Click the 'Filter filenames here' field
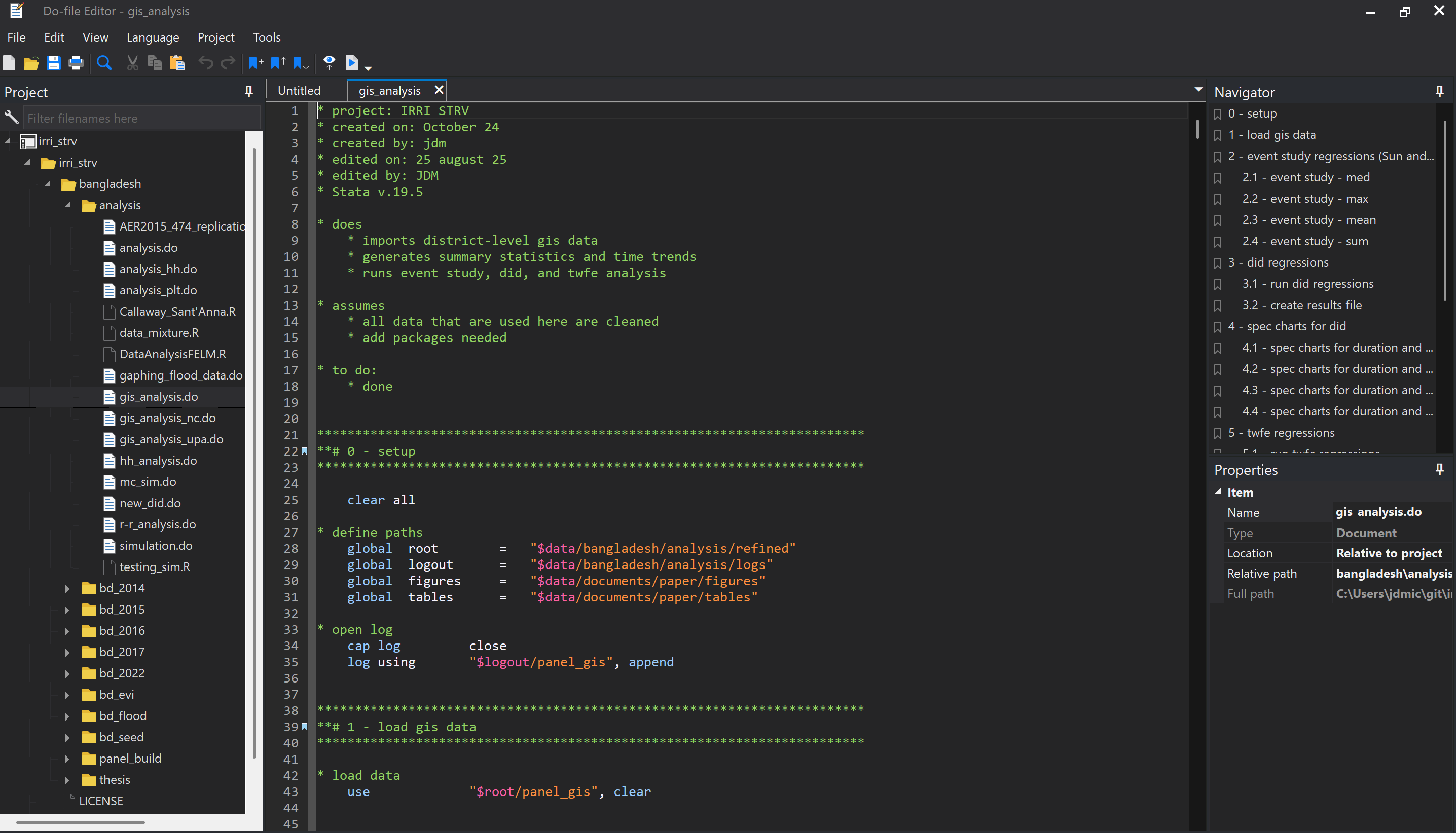 coord(141,118)
